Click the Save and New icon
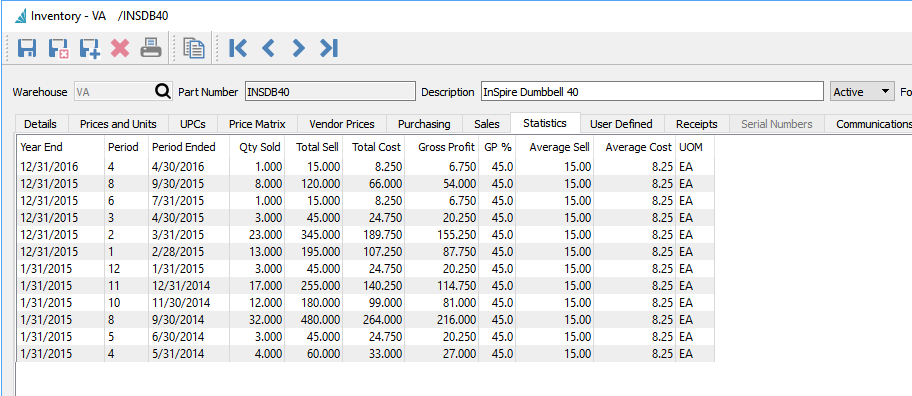 coord(90,48)
